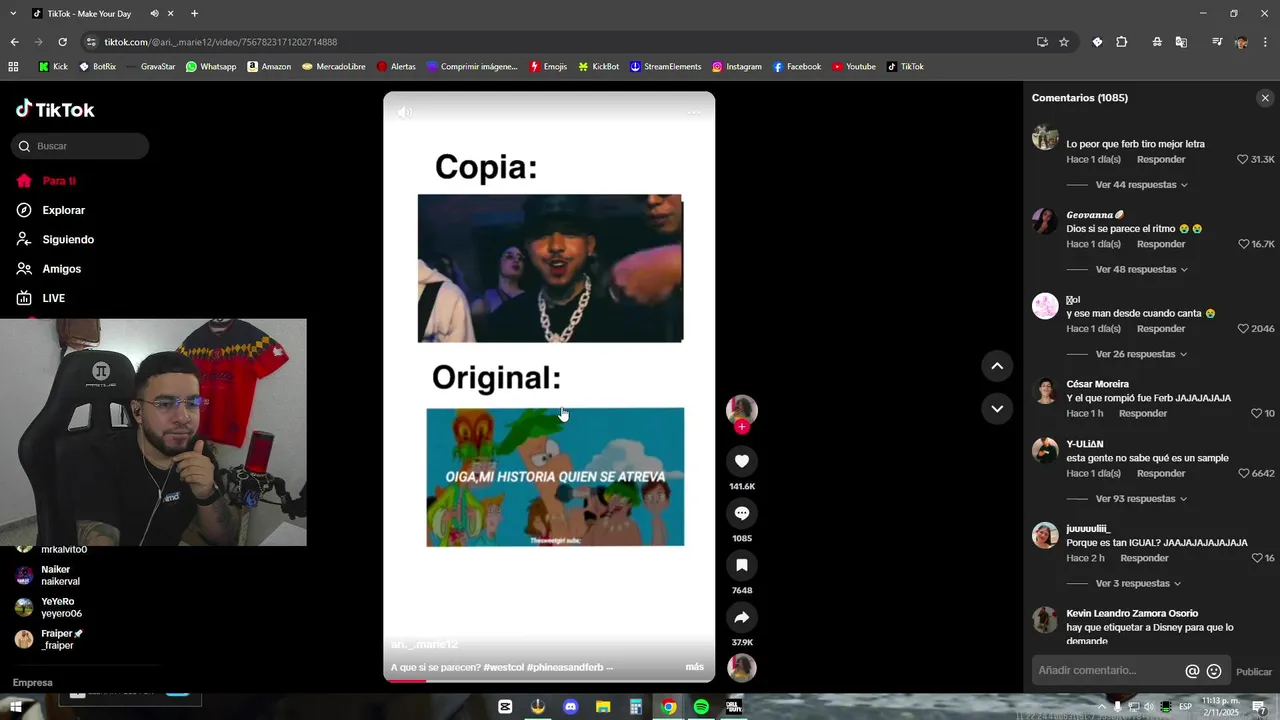The image size is (1280, 720).
Task: Click the Buscar search field
Action: point(80,146)
